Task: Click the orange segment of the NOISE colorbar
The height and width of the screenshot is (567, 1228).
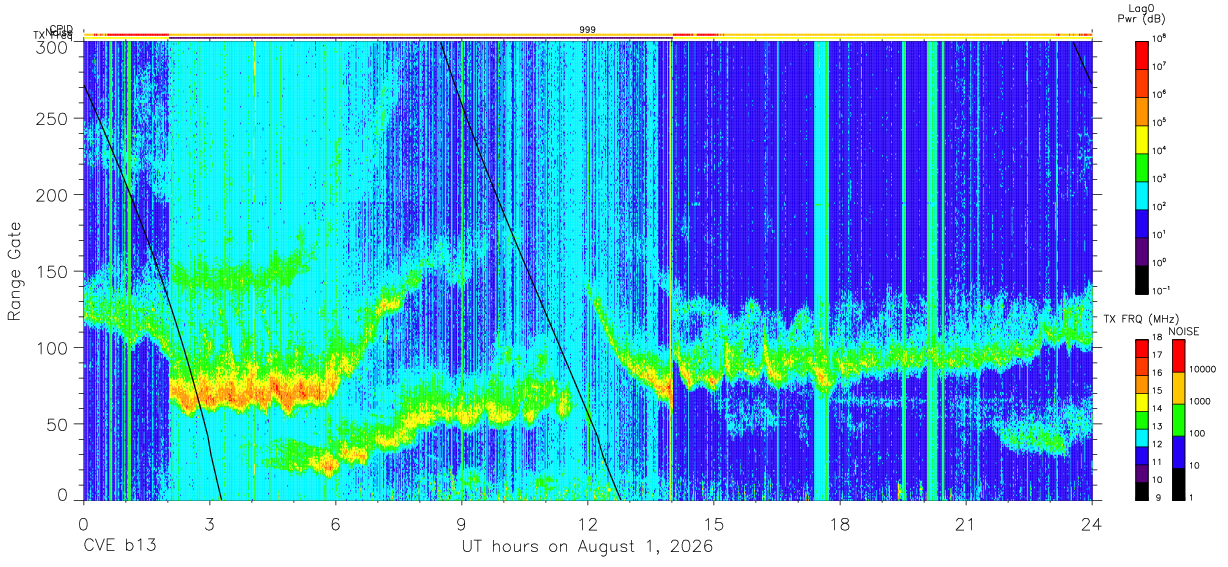Action: pyautogui.click(x=1178, y=388)
